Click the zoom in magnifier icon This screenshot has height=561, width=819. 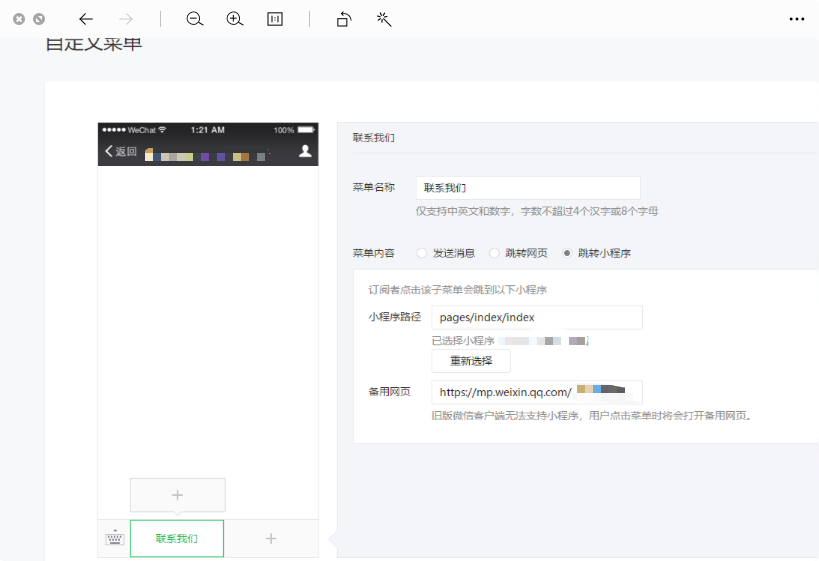pyautogui.click(x=235, y=19)
